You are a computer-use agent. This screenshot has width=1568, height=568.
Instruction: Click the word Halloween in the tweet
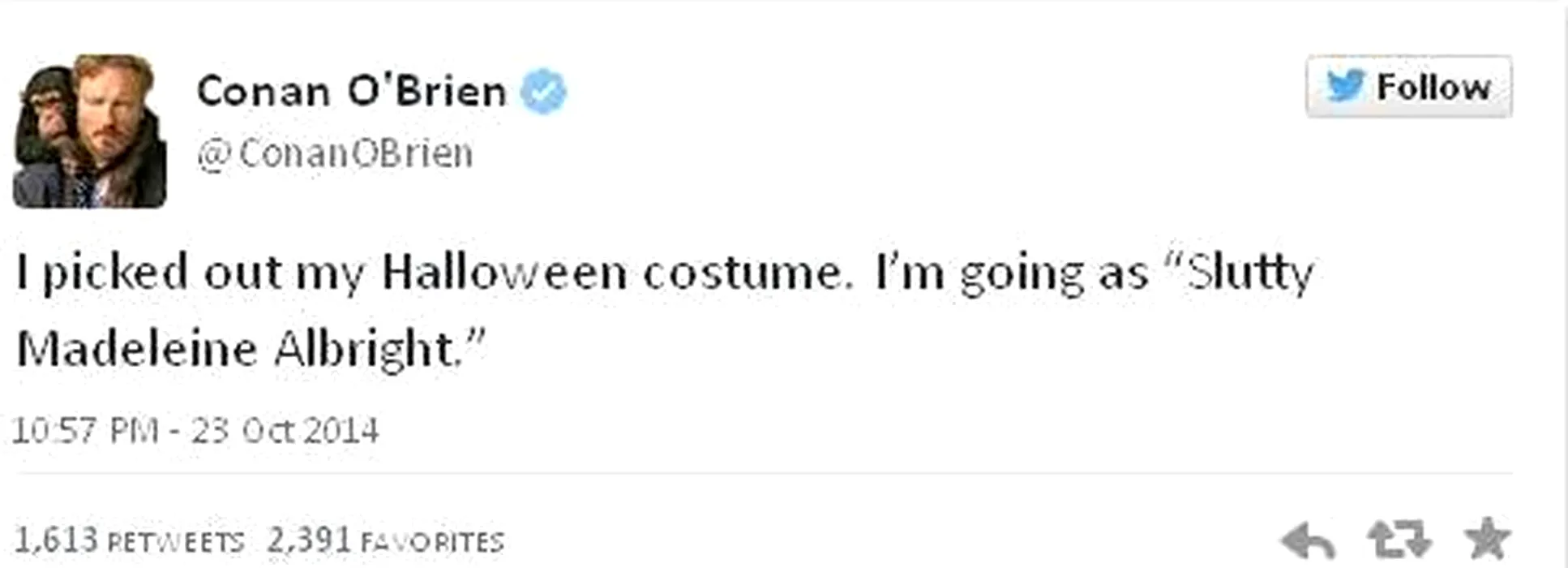pyautogui.click(x=503, y=272)
